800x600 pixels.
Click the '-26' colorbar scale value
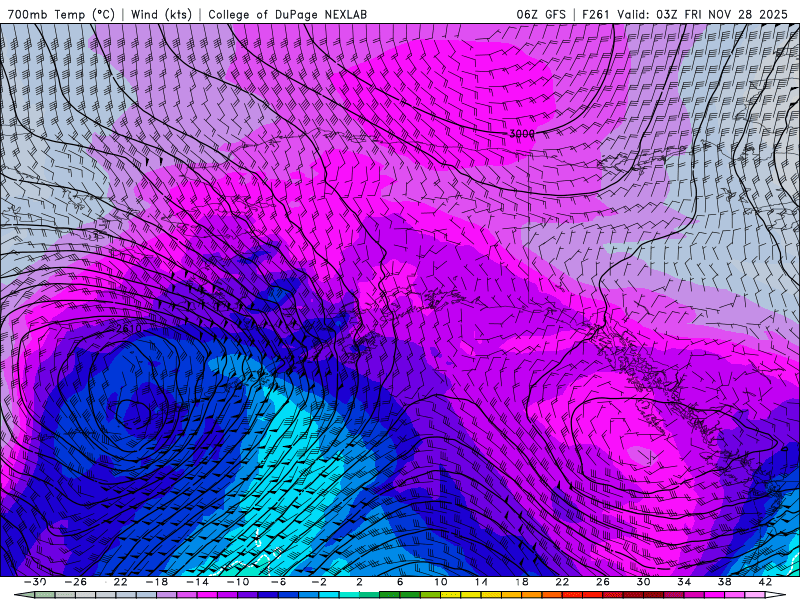(x=76, y=582)
